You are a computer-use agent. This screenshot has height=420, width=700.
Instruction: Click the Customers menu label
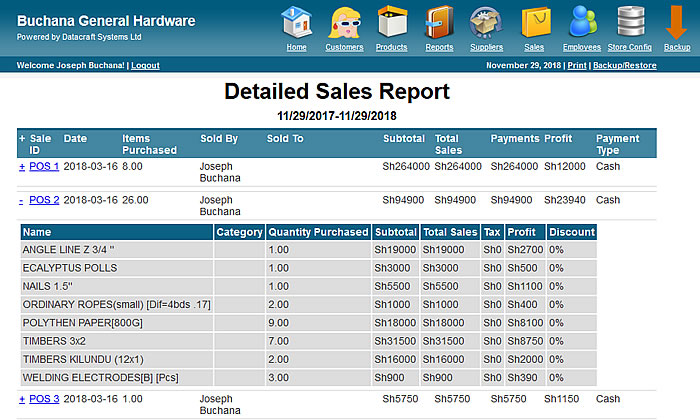point(344,47)
